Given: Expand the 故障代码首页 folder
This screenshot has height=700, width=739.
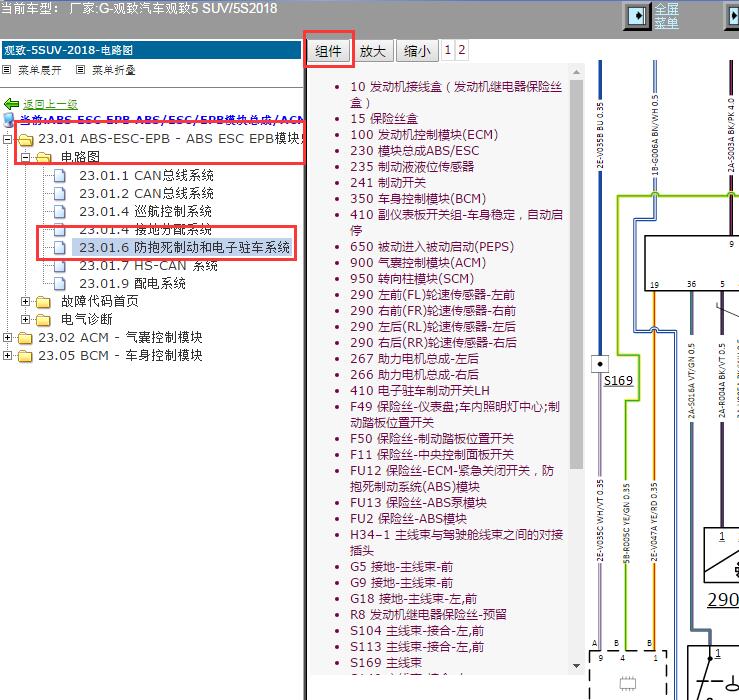Looking at the screenshot, I should pos(25,301).
